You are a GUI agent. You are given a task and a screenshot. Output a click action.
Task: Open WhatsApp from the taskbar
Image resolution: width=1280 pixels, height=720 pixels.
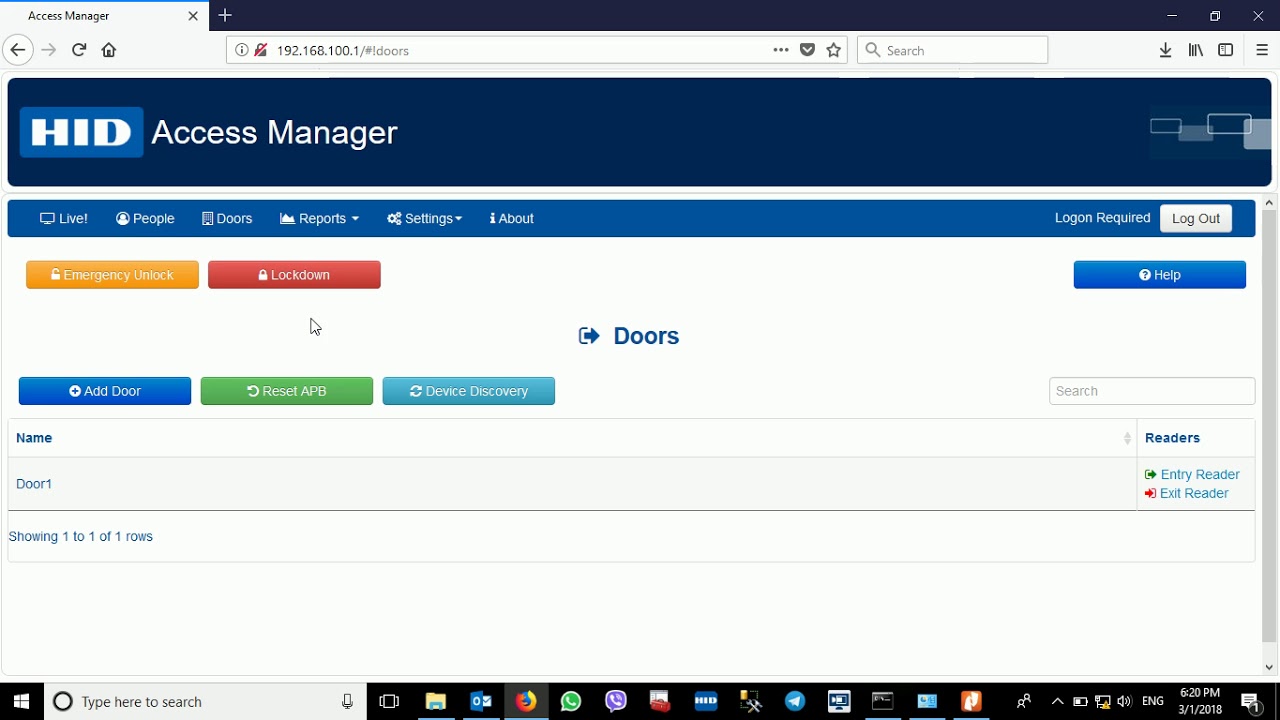[x=571, y=701]
